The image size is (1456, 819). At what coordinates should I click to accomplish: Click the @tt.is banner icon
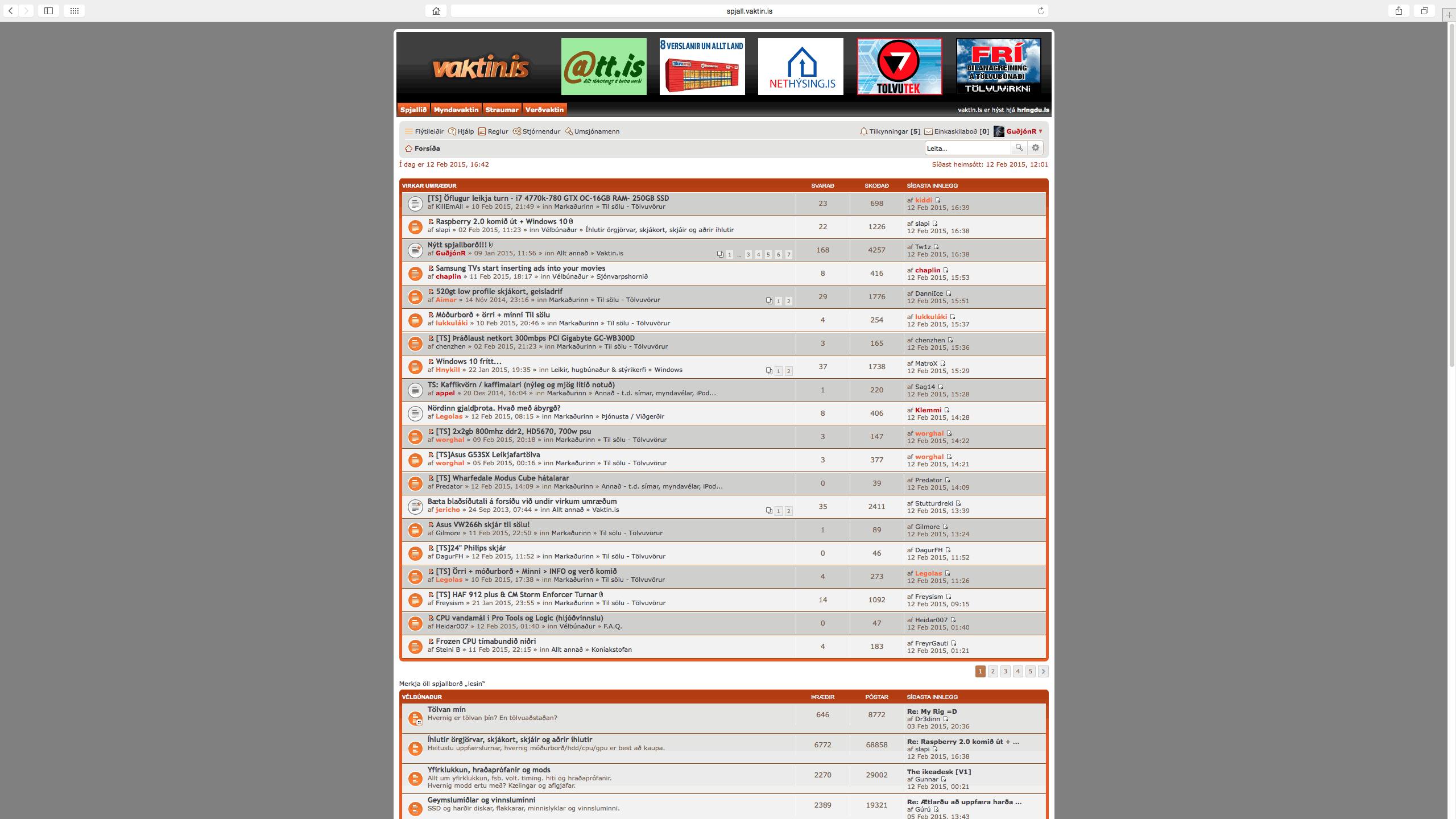[x=603, y=66]
